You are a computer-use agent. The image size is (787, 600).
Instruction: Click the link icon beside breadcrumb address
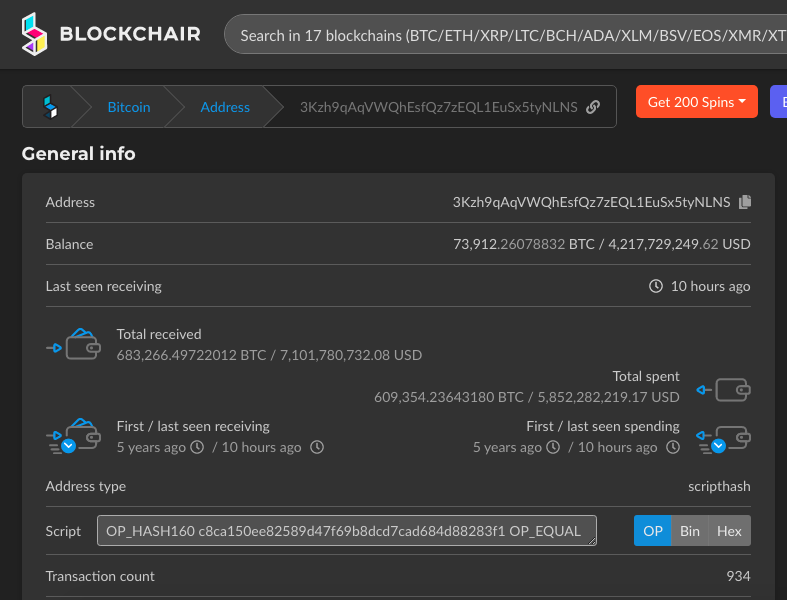[x=593, y=107]
